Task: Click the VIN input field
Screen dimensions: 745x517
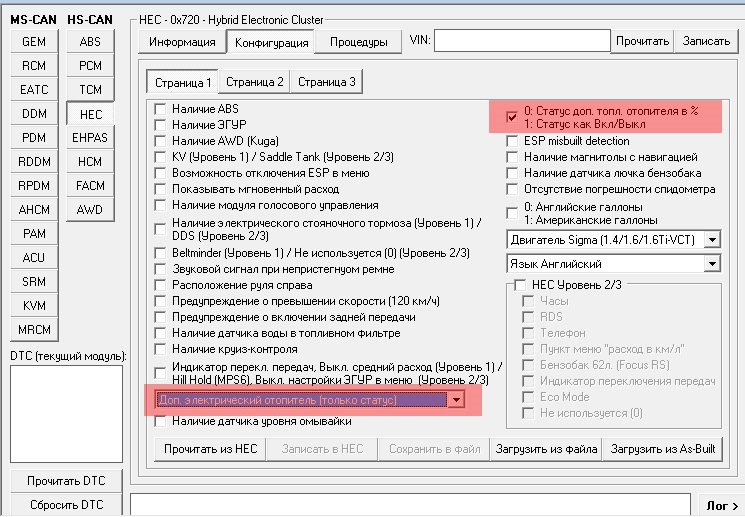Action: pos(522,41)
